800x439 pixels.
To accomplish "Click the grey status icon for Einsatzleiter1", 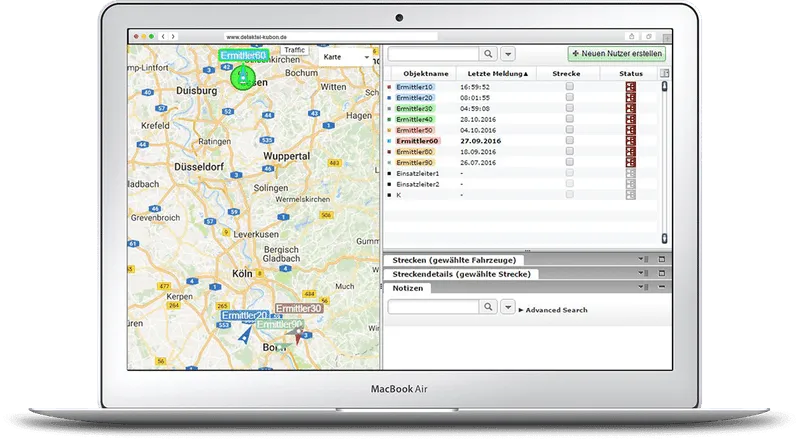I will [631, 173].
